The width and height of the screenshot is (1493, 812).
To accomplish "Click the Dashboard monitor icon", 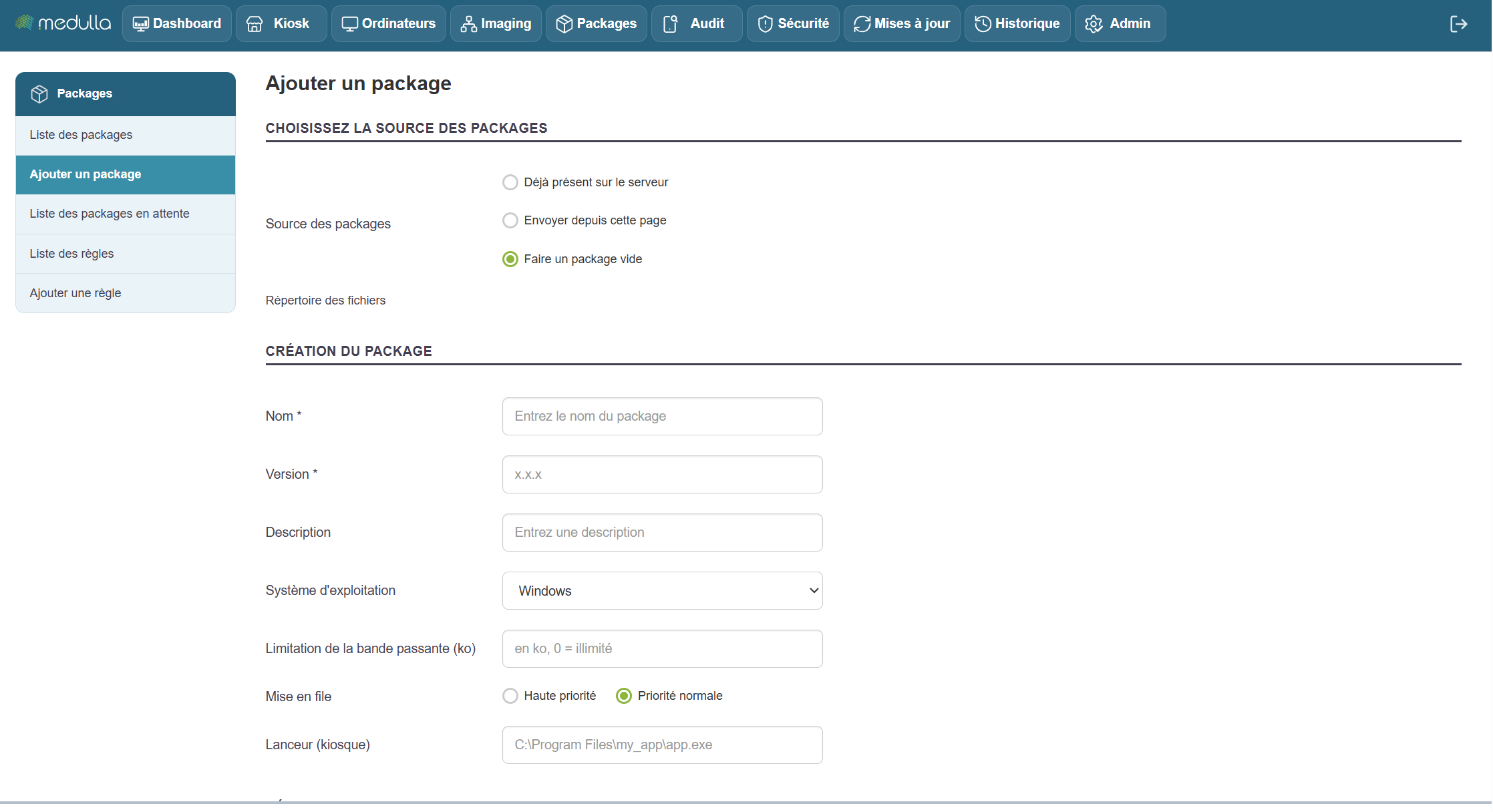I will click(140, 24).
